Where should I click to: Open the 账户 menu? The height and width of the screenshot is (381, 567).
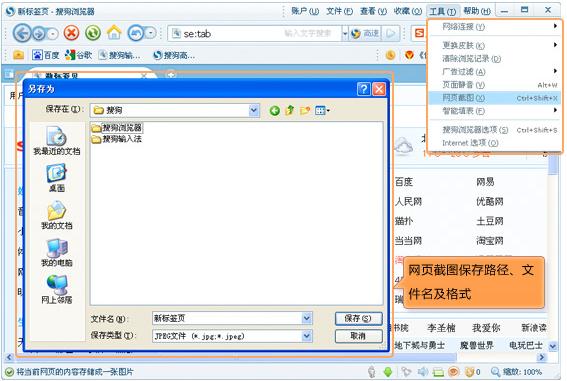(x=305, y=11)
